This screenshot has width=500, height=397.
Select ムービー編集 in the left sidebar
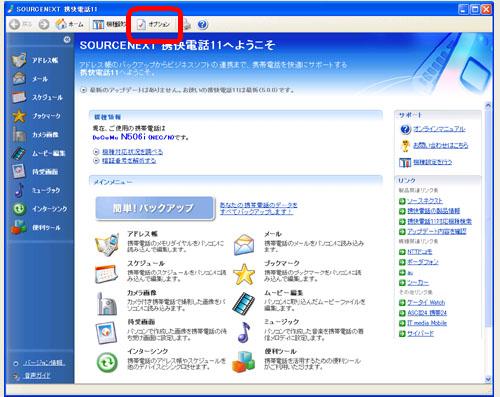pyautogui.click(x=38, y=153)
